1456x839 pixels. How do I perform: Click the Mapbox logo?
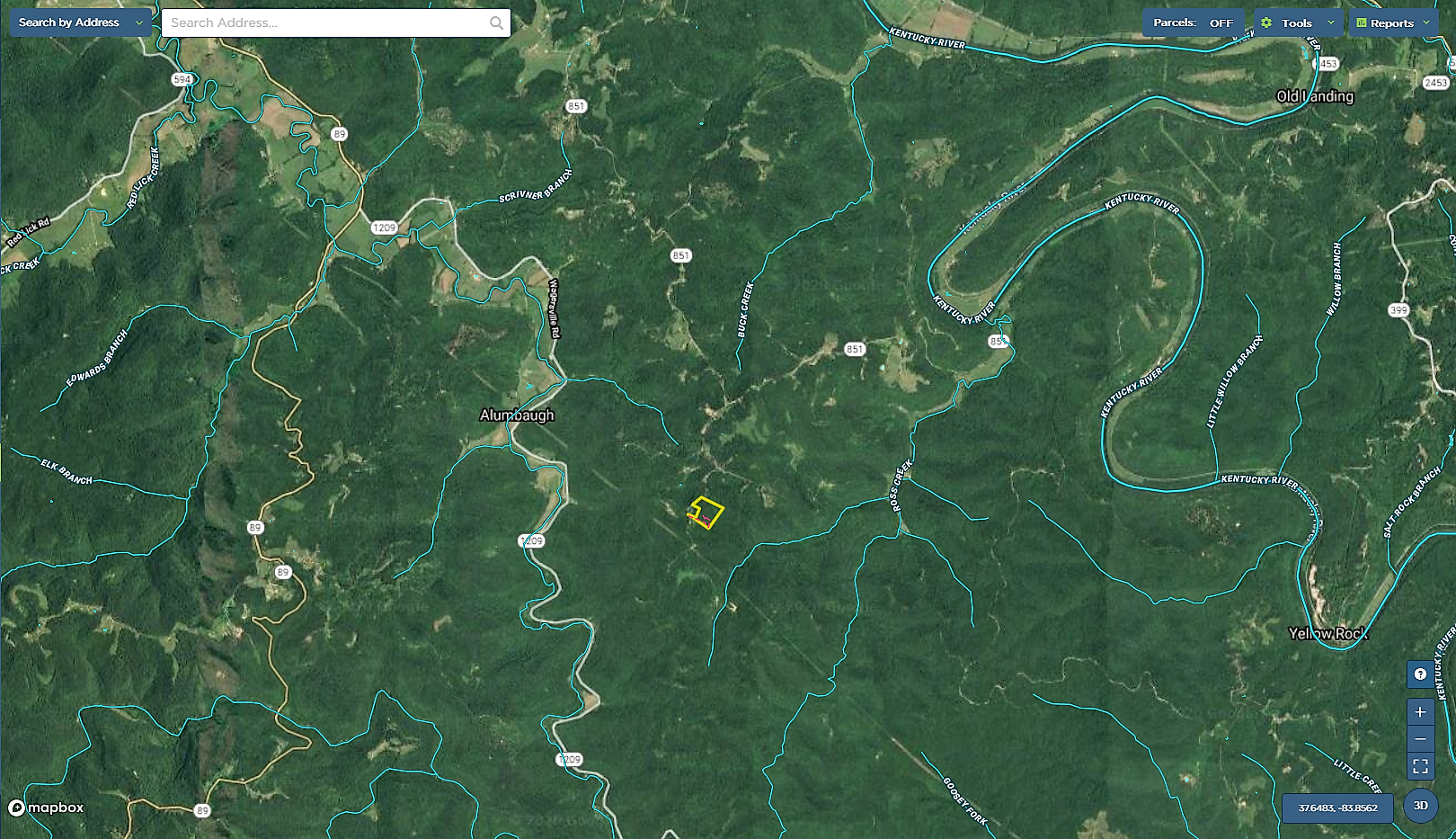point(46,808)
